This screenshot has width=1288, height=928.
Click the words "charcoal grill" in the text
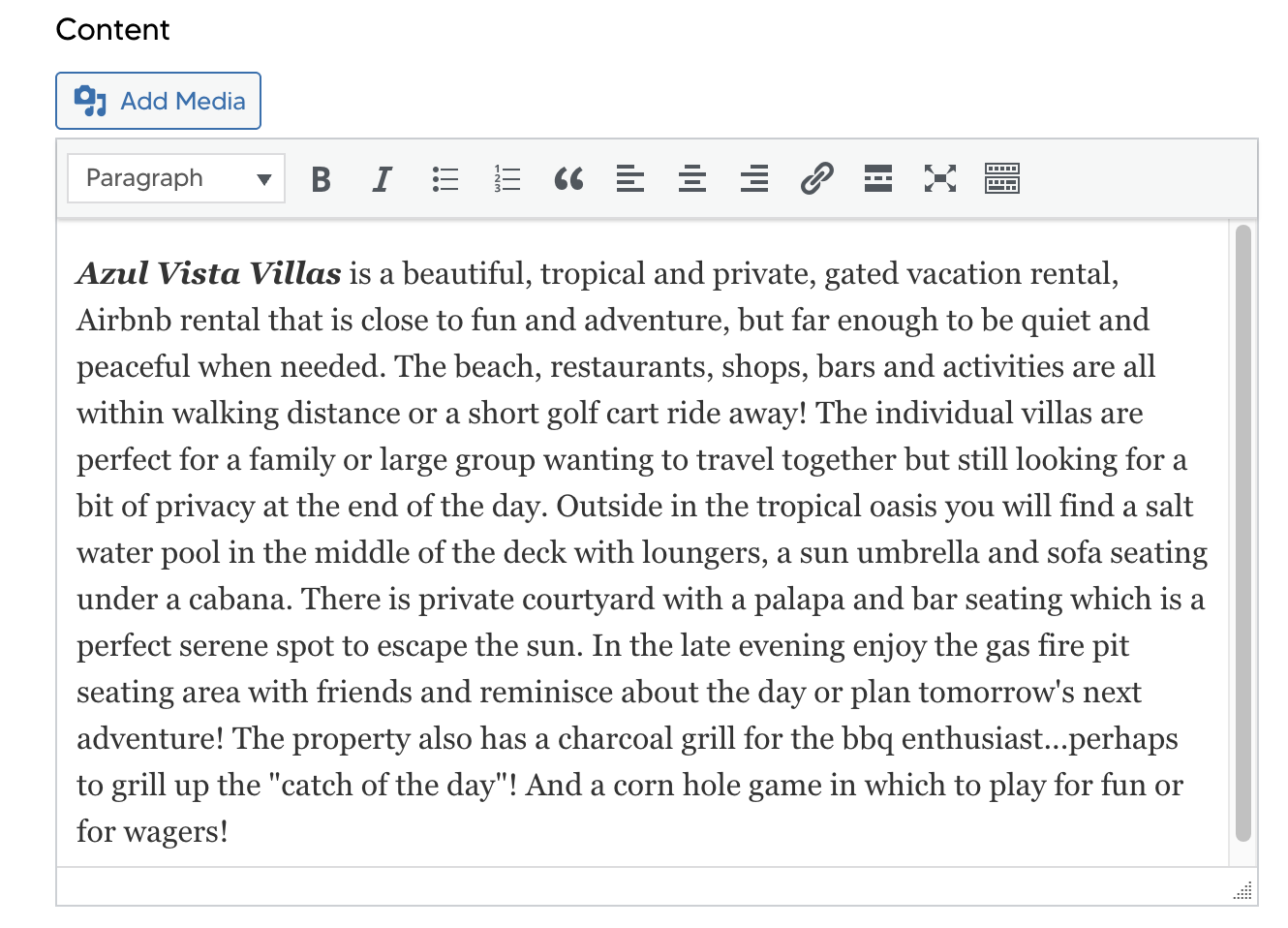pos(647,739)
